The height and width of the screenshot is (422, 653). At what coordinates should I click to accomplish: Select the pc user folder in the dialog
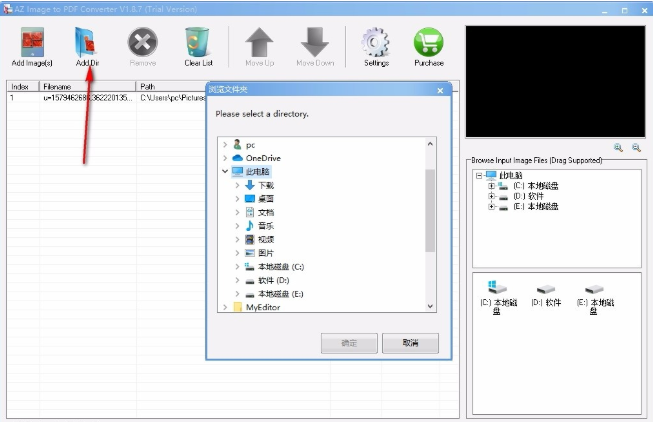click(x=244, y=145)
